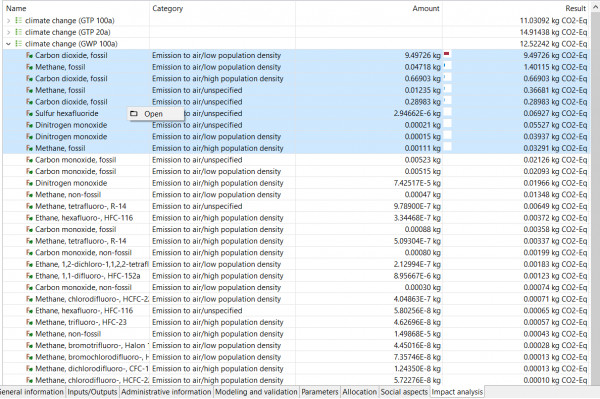Click the climate change (GWP 100a) category icon
The height and width of the screenshot is (399, 600).
[18, 44]
